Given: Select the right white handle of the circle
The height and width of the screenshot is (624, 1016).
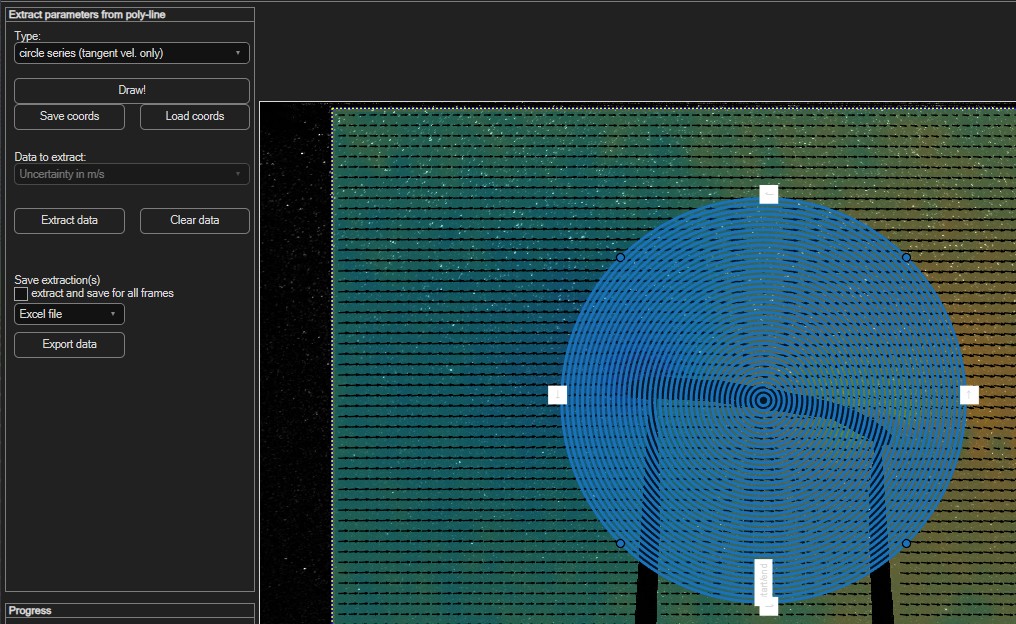Looking at the screenshot, I should [x=969, y=395].
